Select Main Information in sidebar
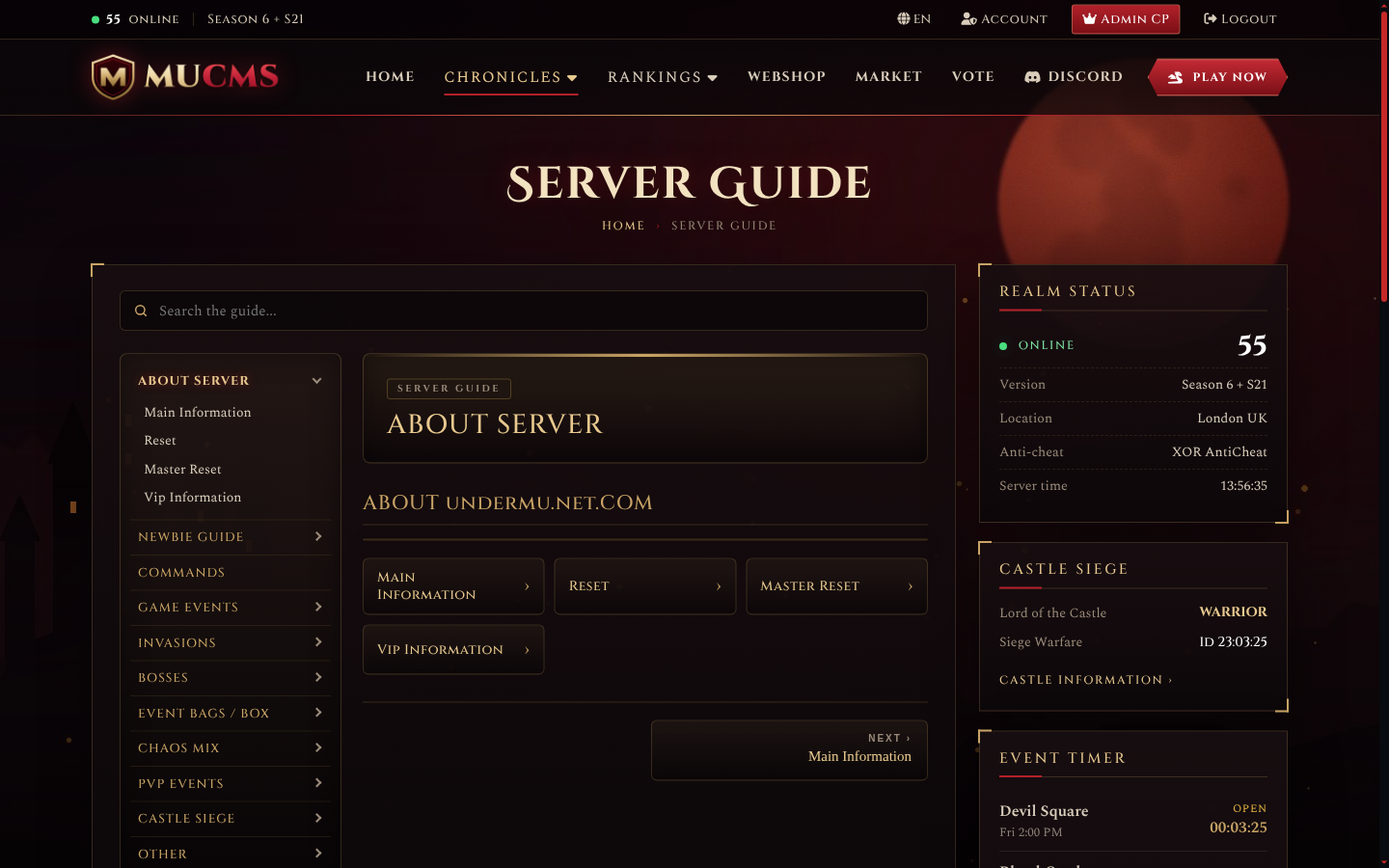 point(198,412)
